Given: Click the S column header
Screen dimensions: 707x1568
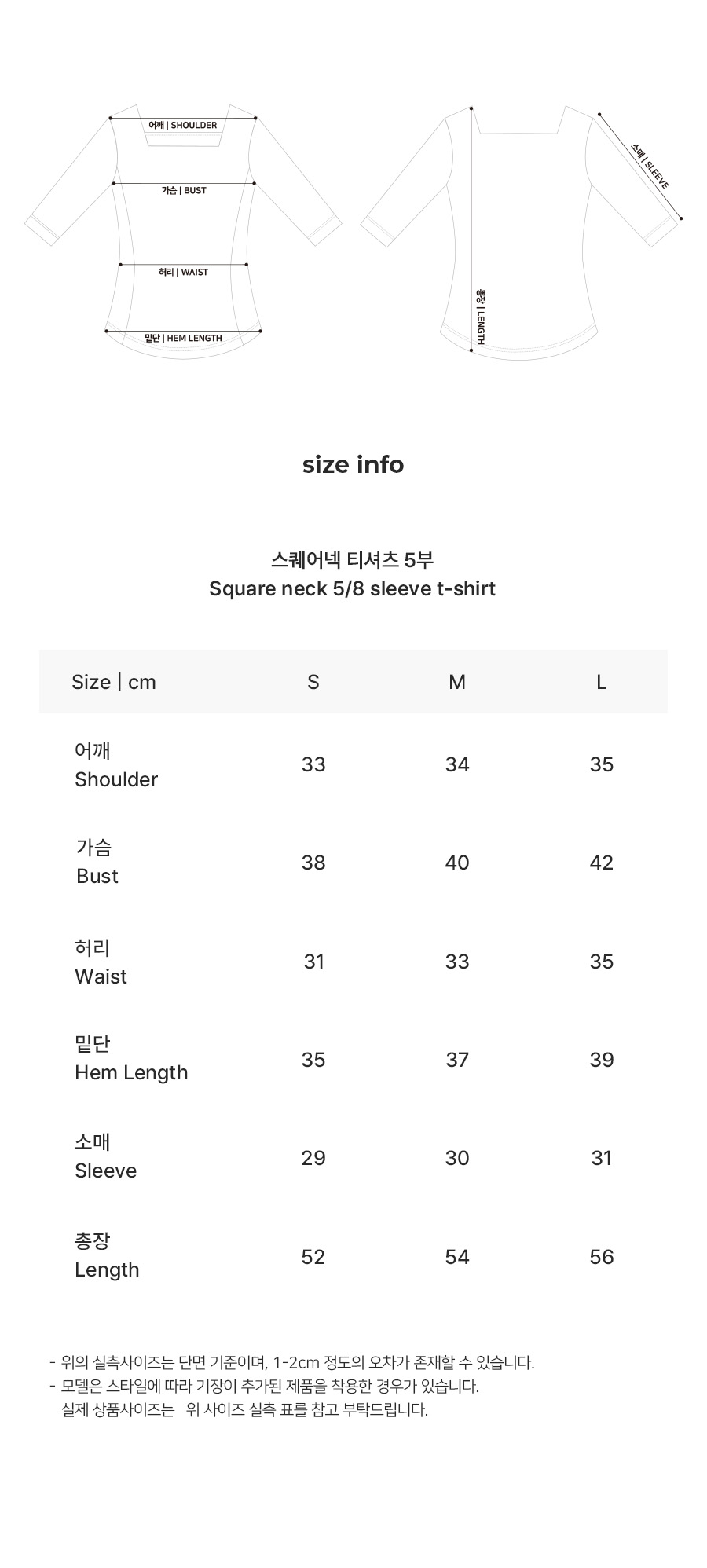Looking at the screenshot, I should [313, 682].
